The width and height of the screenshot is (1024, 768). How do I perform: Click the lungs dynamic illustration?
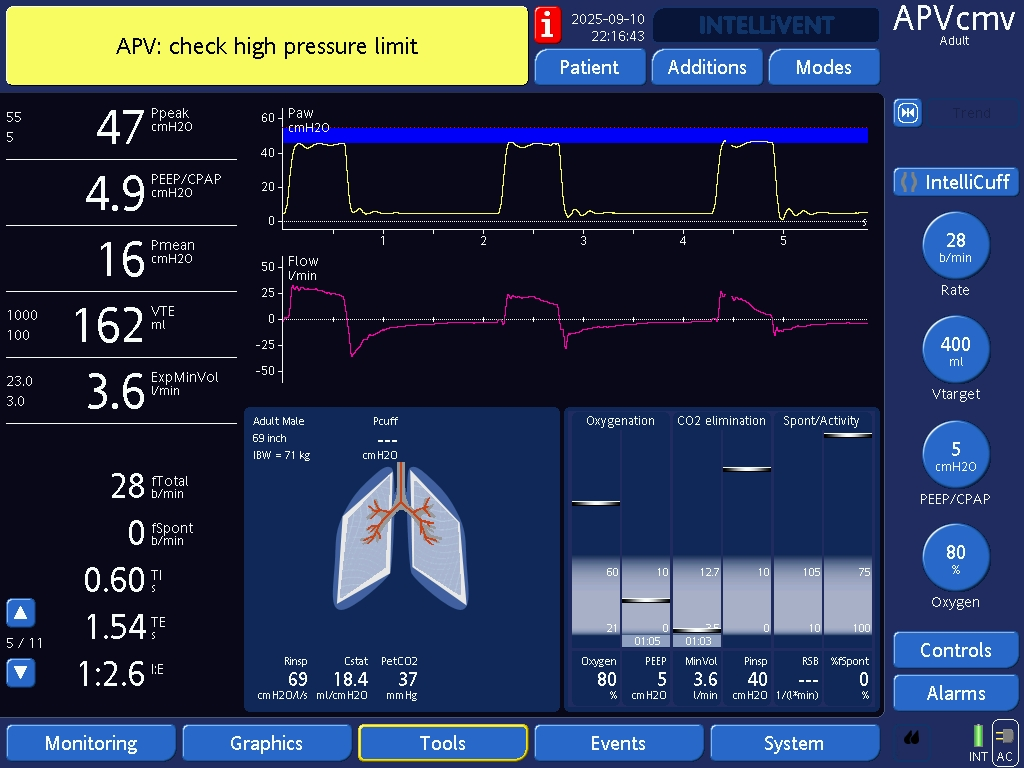click(x=400, y=535)
